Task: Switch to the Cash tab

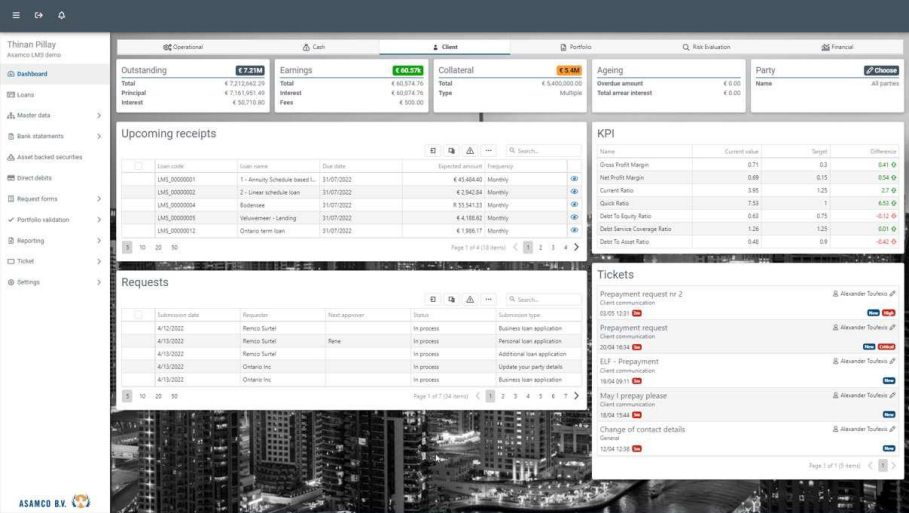Action: click(x=314, y=47)
